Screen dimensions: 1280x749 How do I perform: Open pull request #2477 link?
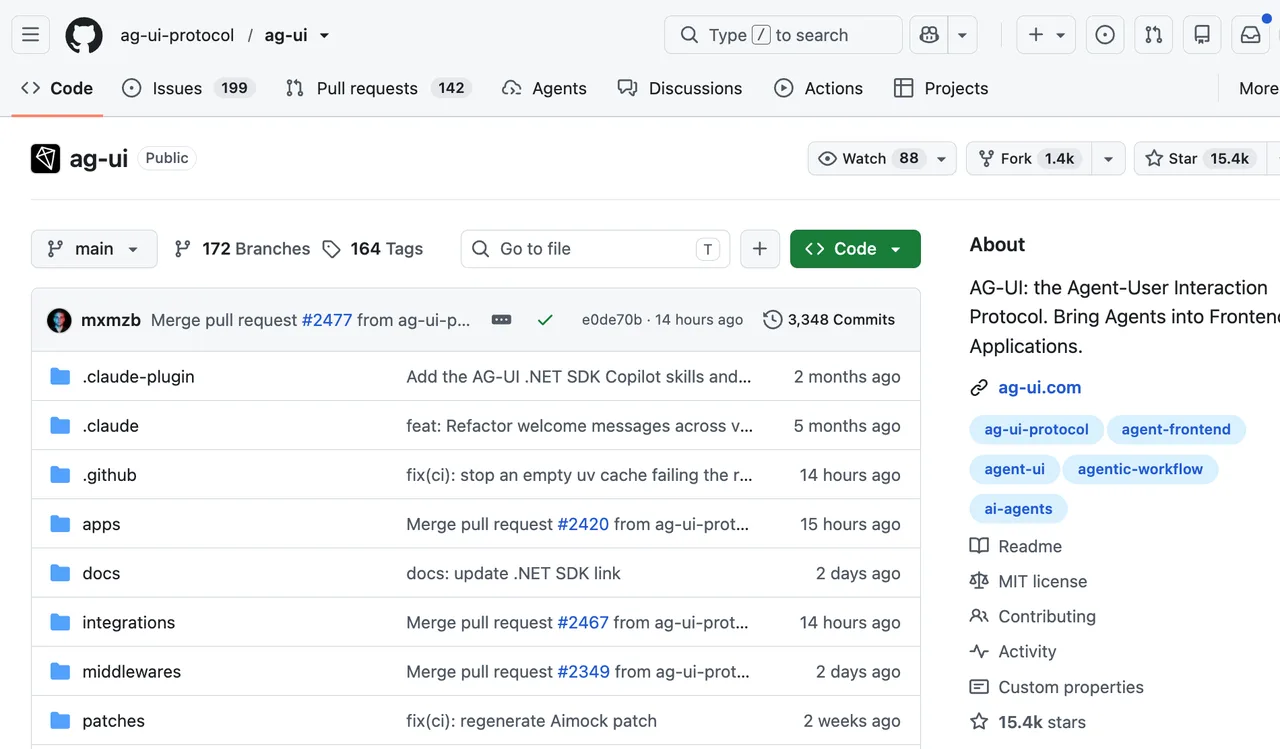click(327, 320)
